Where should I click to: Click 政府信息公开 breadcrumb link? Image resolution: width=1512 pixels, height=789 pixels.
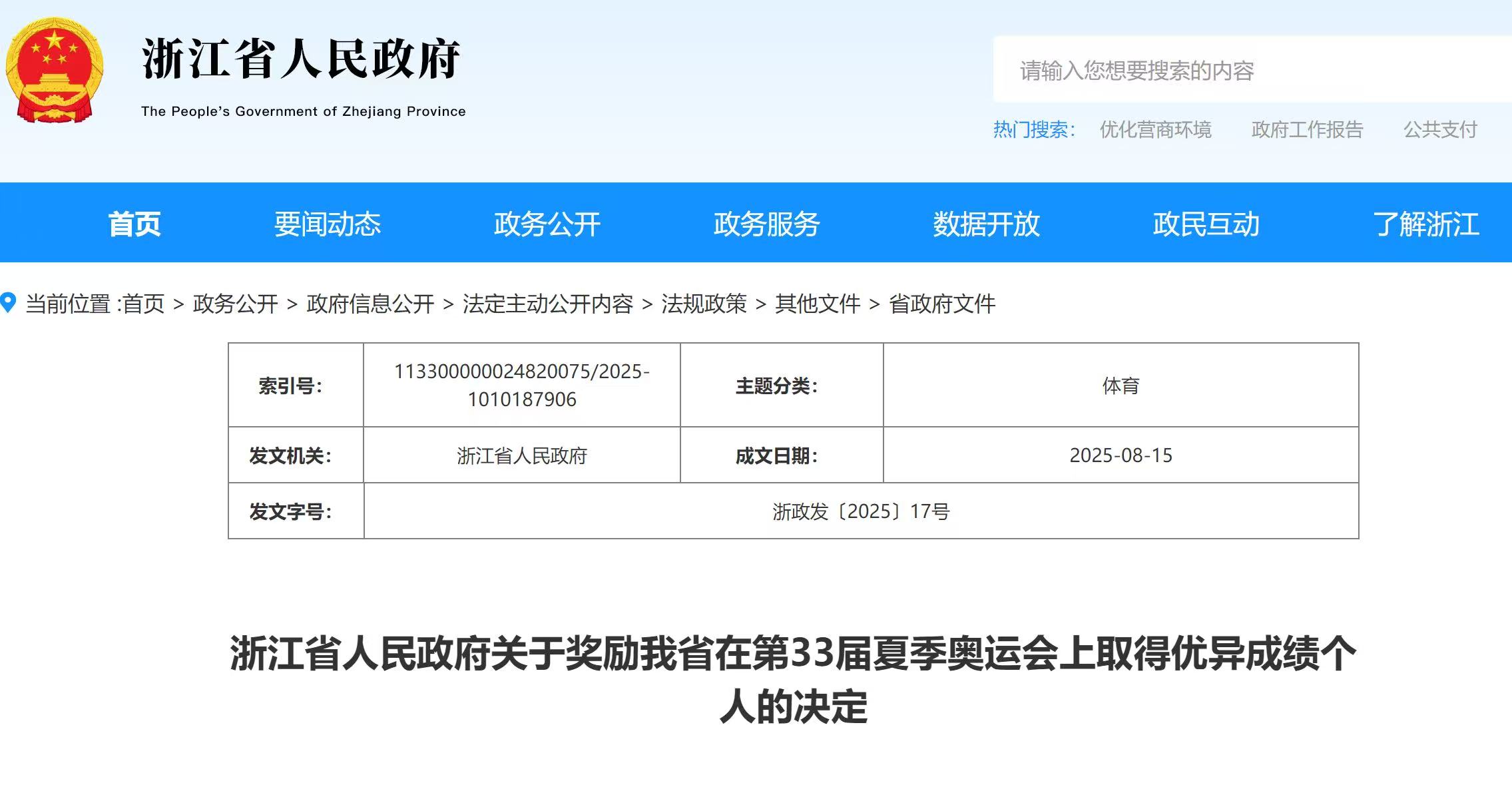coord(370,304)
